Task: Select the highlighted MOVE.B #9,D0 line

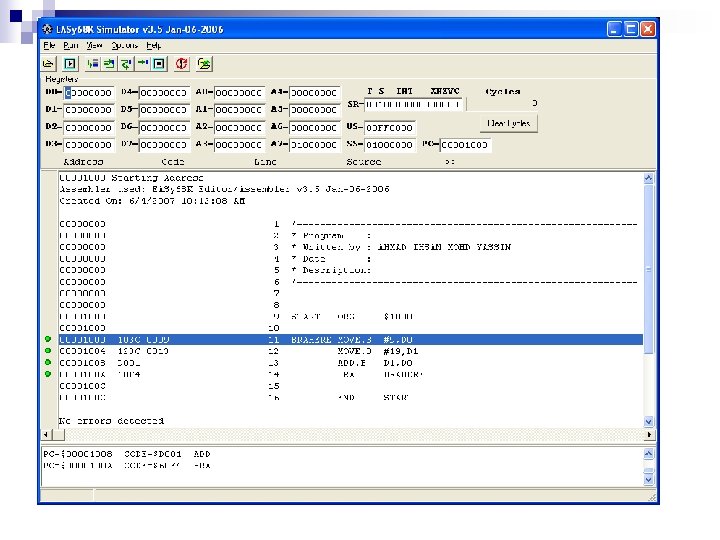Action: (x=351, y=340)
